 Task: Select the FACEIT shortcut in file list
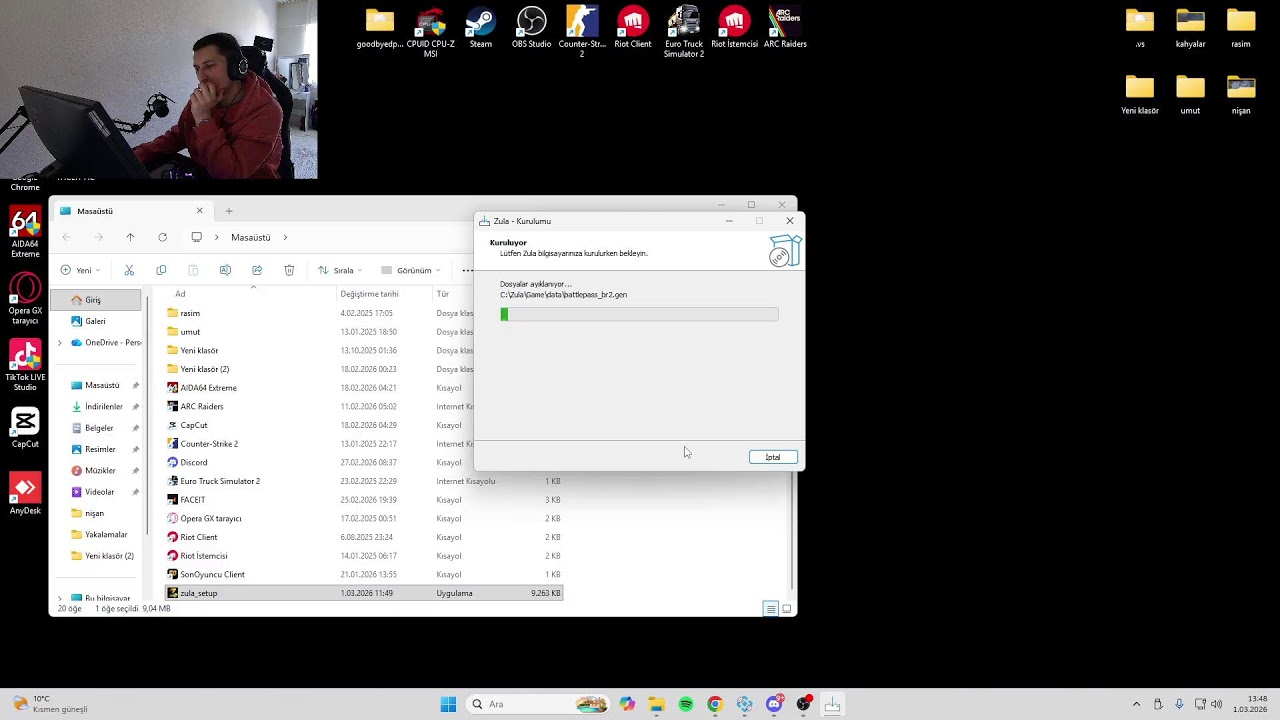click(x=364, y=500)
